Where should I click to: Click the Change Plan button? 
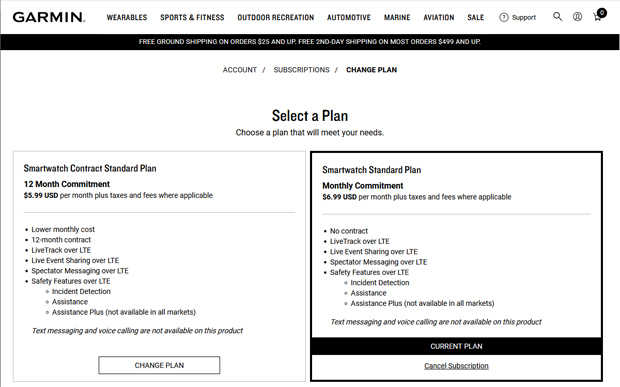click(159, 365)
